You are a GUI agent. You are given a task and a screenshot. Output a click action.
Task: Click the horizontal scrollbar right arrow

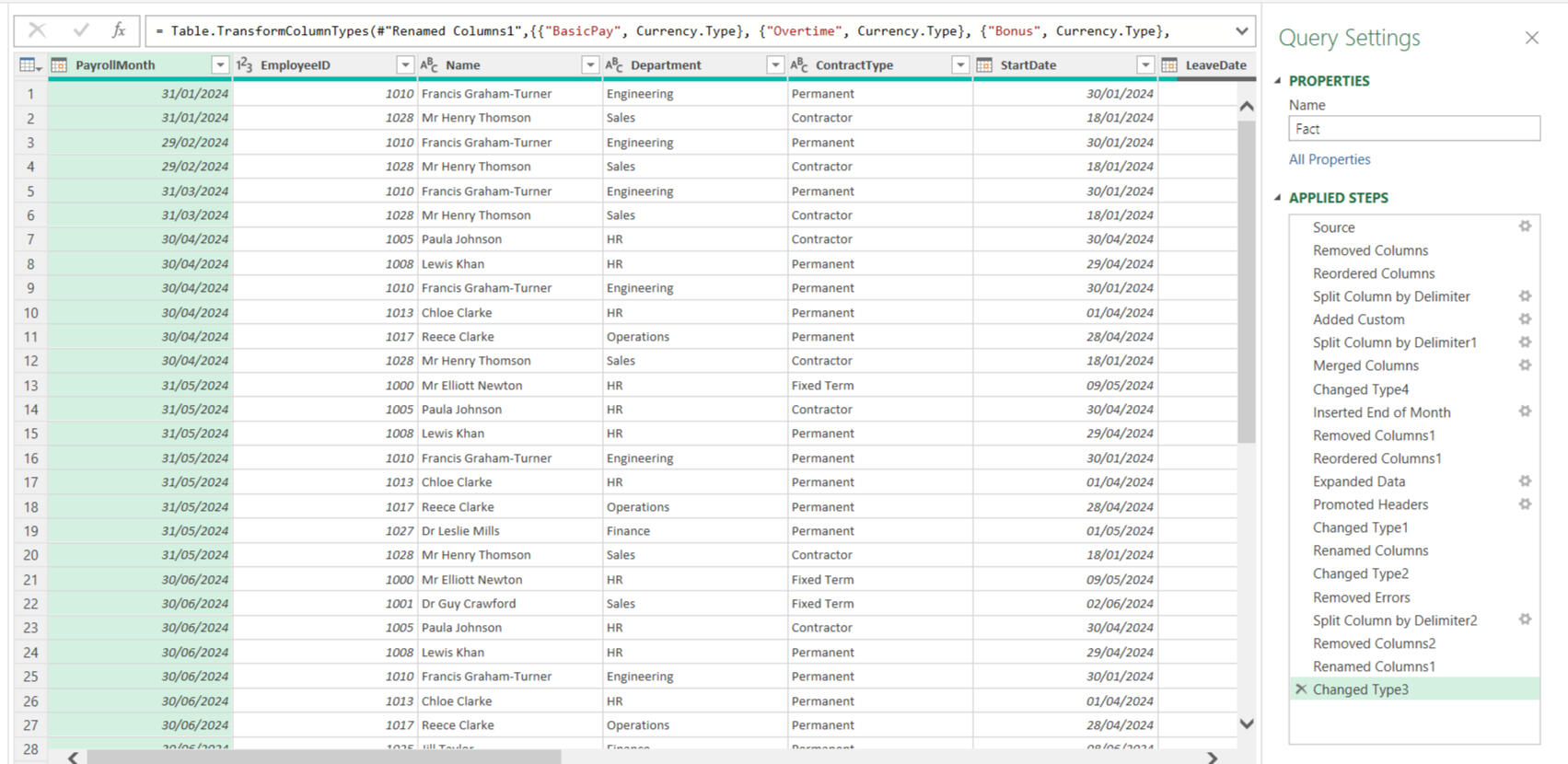[x=1213, y=758]
